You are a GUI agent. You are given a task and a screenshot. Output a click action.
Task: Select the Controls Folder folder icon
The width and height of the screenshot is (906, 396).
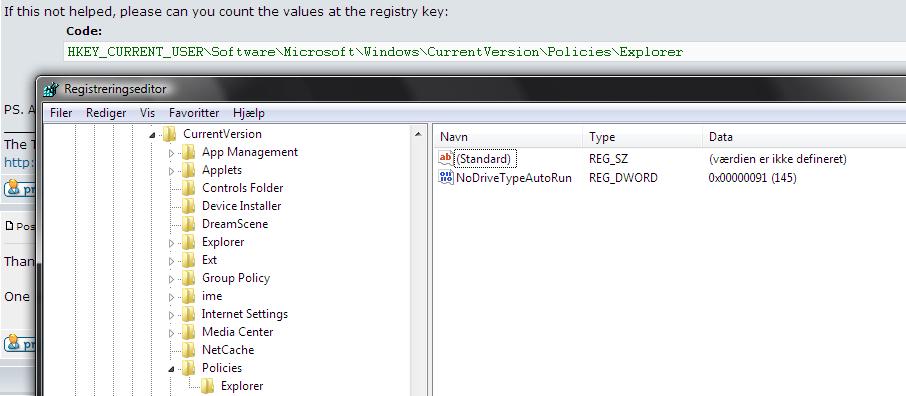188,188
